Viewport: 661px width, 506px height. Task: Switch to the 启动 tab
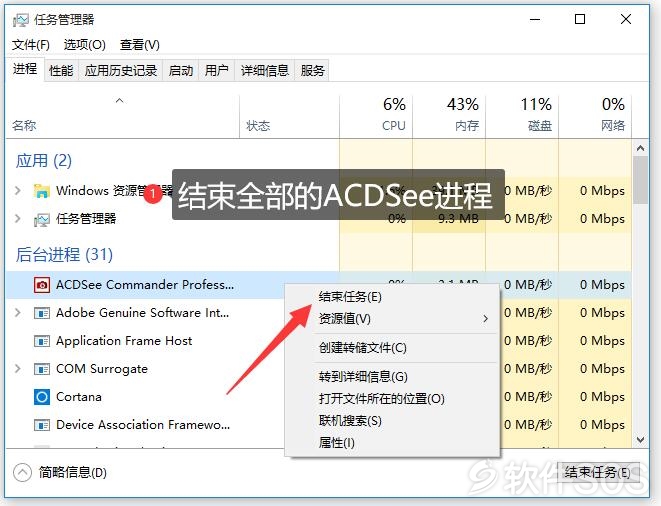[x=181, y=70]
